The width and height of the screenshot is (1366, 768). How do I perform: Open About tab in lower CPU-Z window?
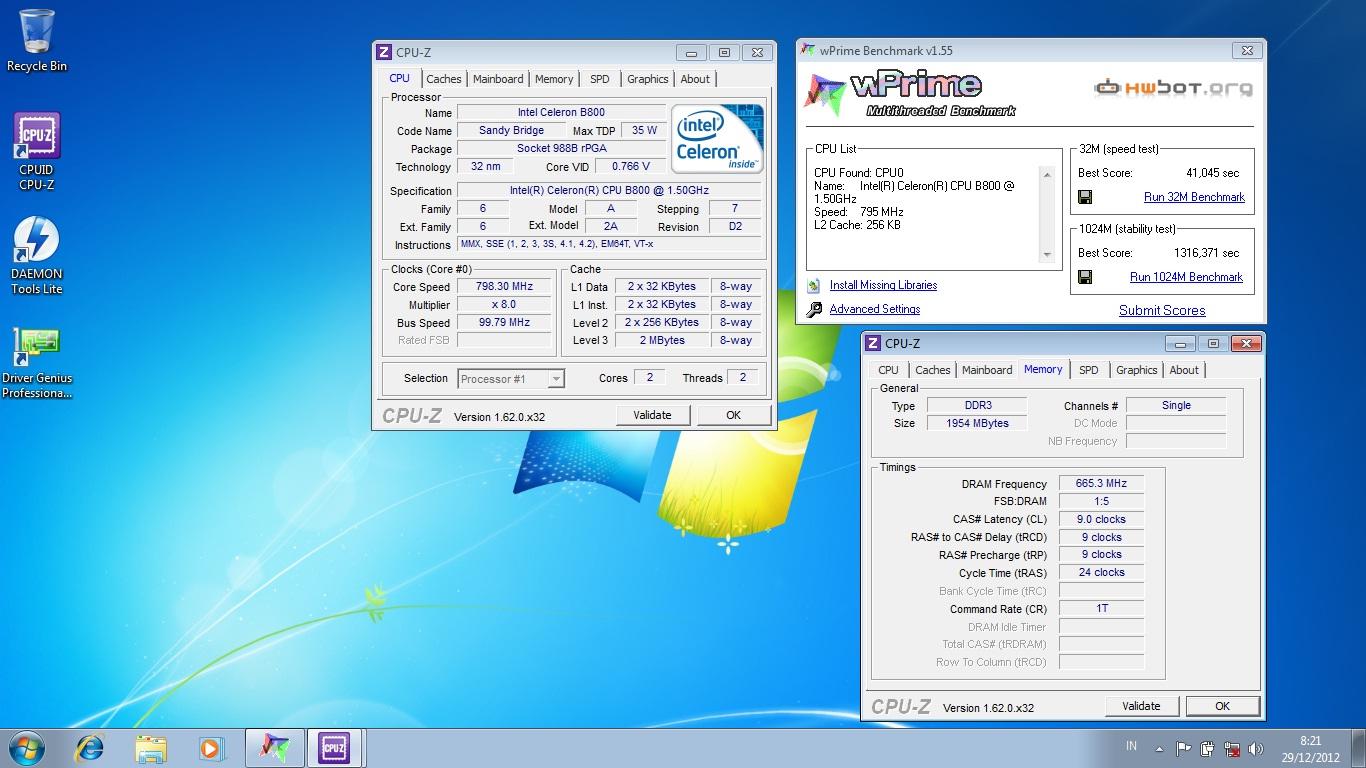(x=1184, y=370)
